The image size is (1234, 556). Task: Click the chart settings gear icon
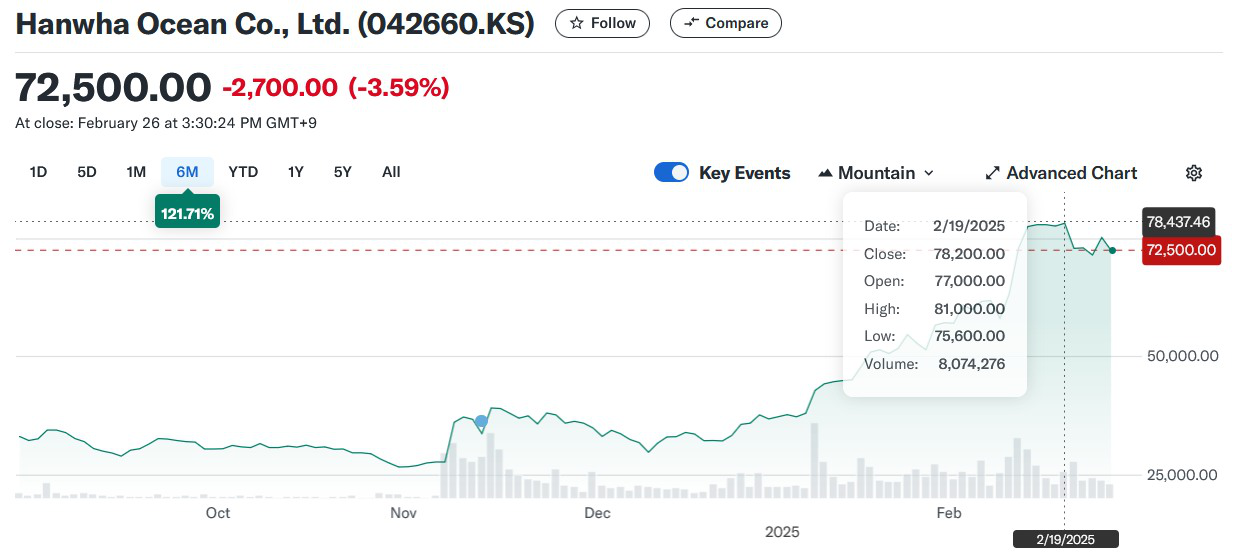[x=1193, y=173]
